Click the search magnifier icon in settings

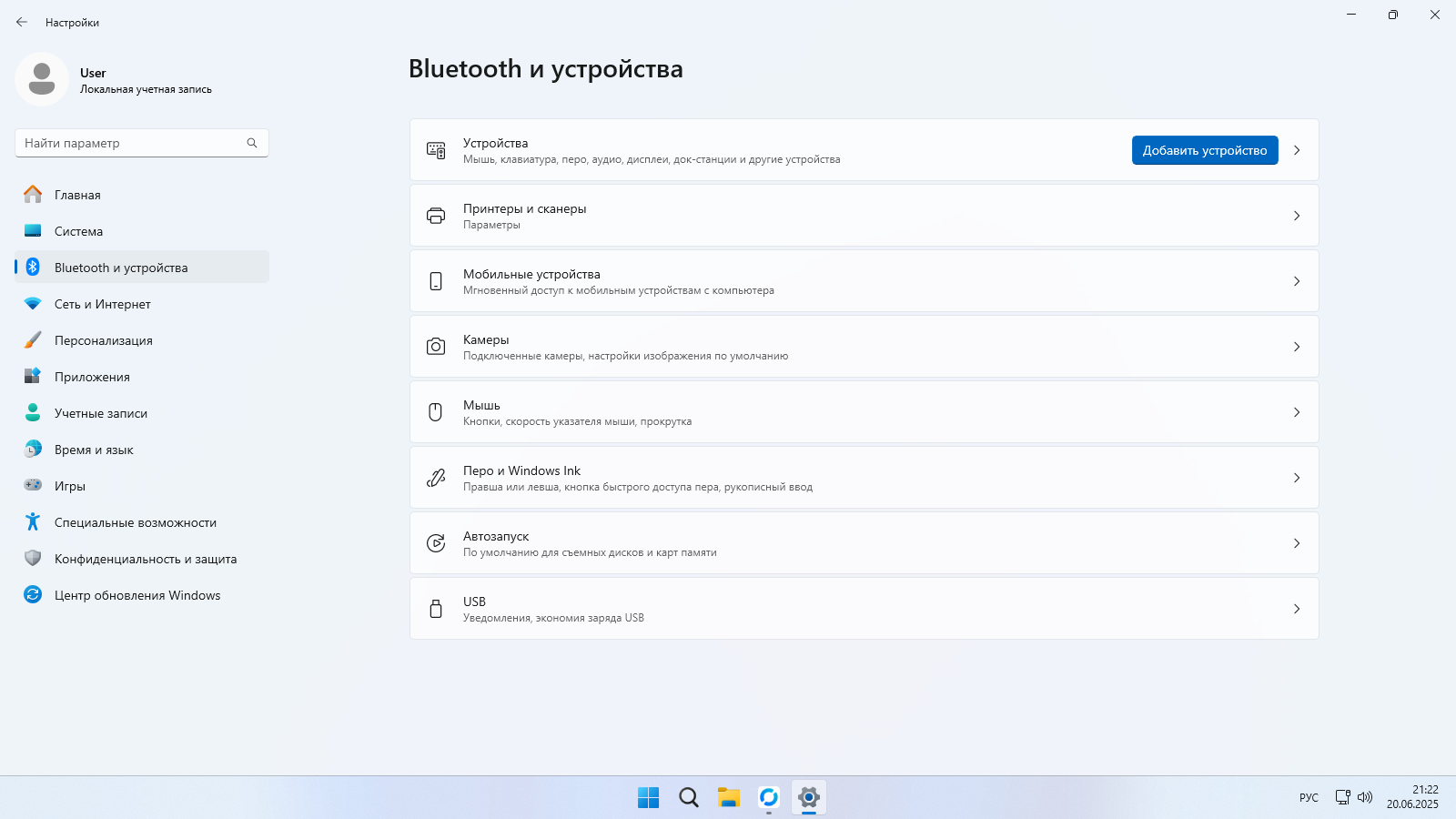pyautogui.click(x=252, y=143)
